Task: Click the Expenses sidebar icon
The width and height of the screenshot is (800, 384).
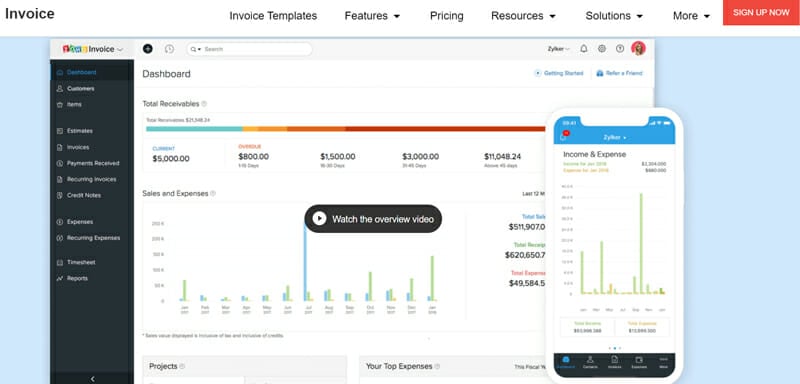Action: tap(60, 222)
